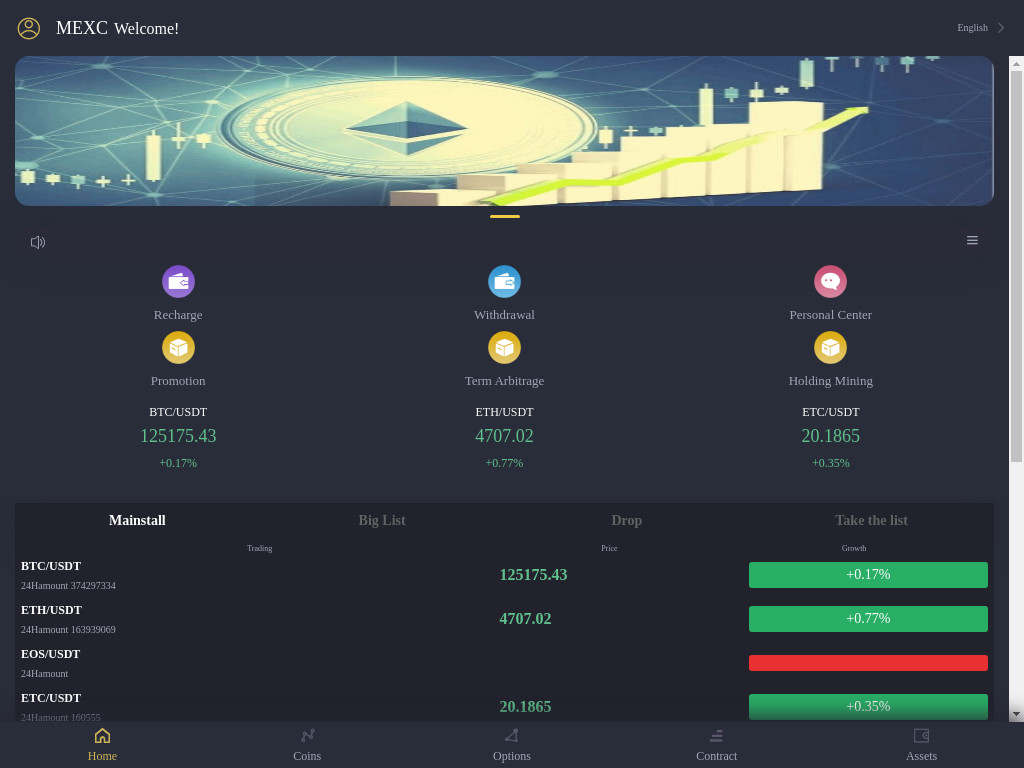Click the page scrollbar down arrow
Image resolution: width=1024 pixels, height=768 pixels.
[x=1016, y=714]
